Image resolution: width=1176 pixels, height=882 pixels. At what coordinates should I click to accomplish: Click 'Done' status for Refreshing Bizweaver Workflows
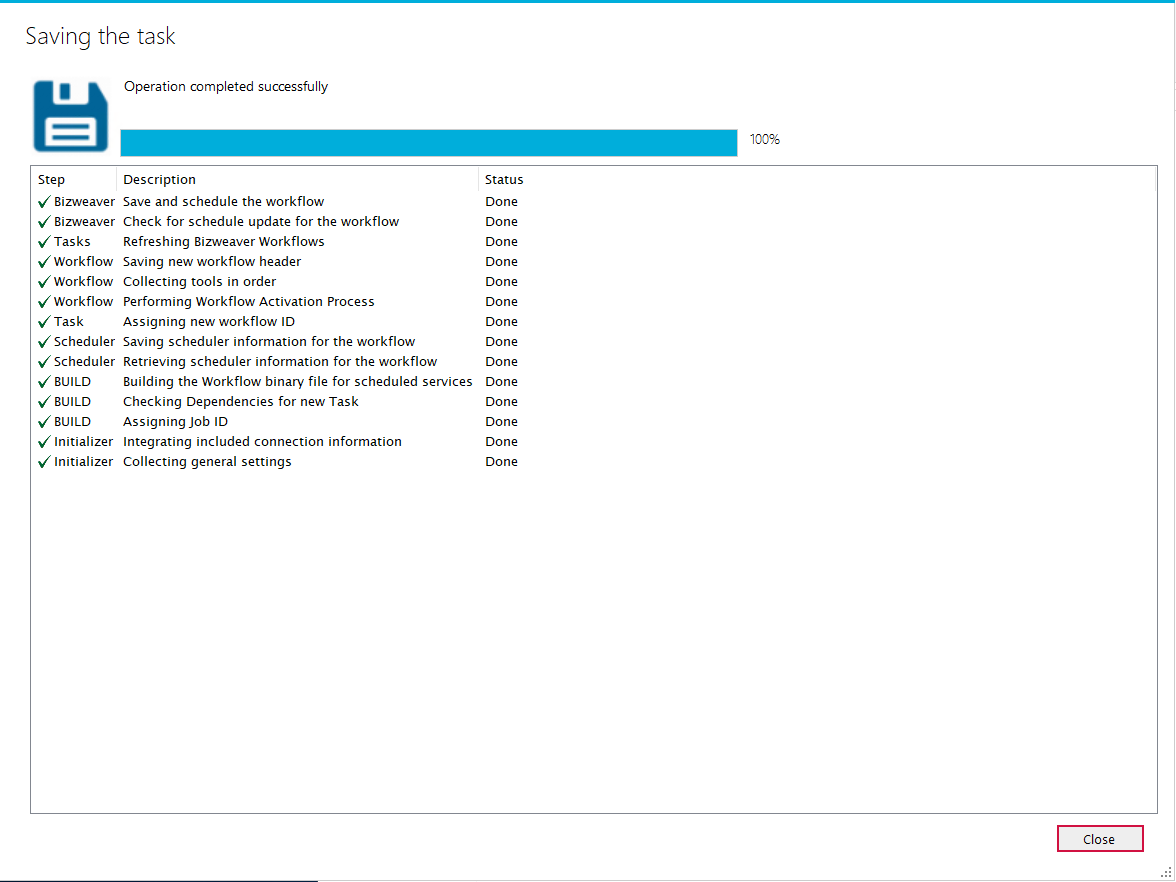[x=502, y=242]
